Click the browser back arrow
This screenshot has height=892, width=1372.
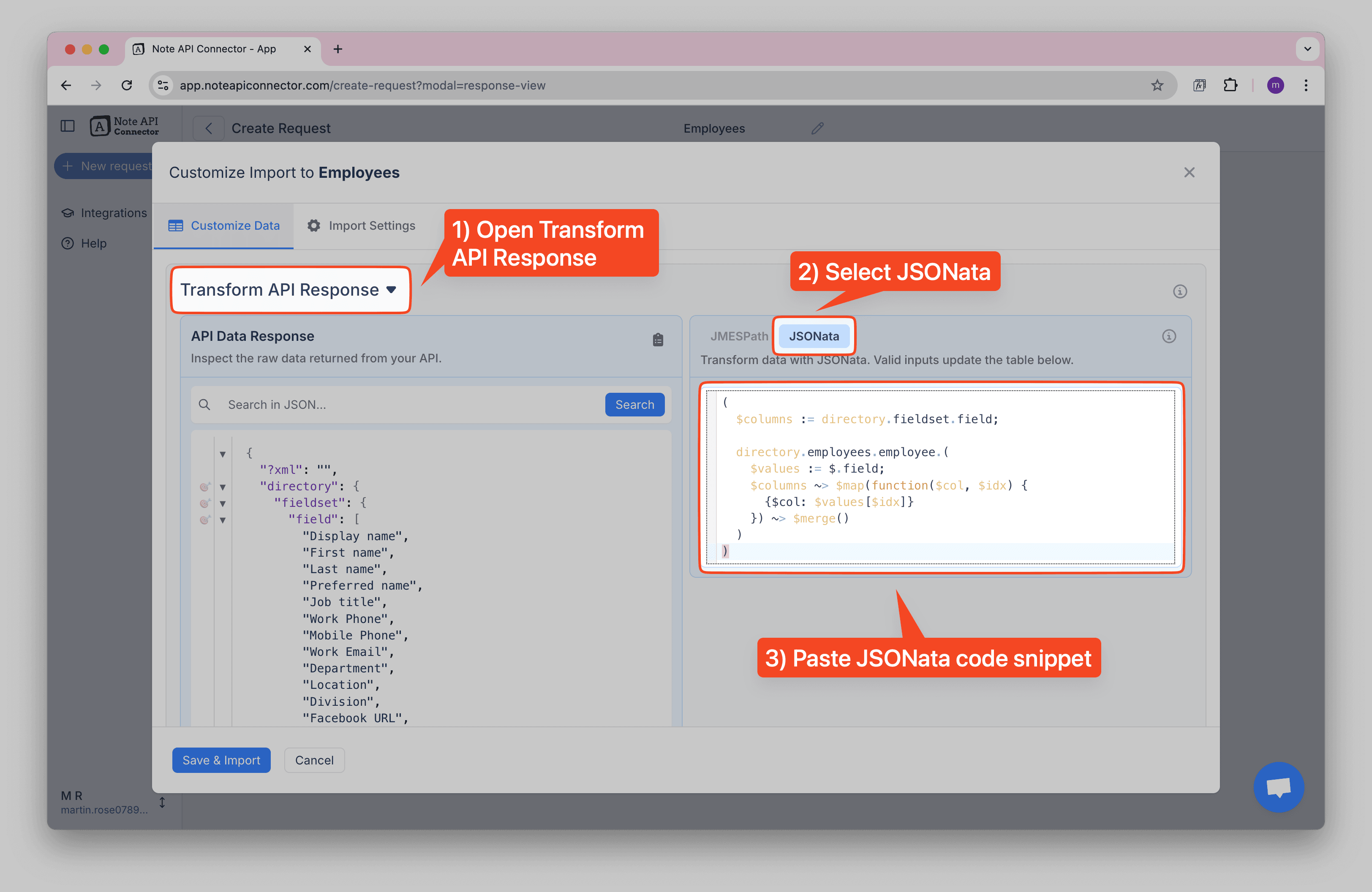click(x=66, y=85)
